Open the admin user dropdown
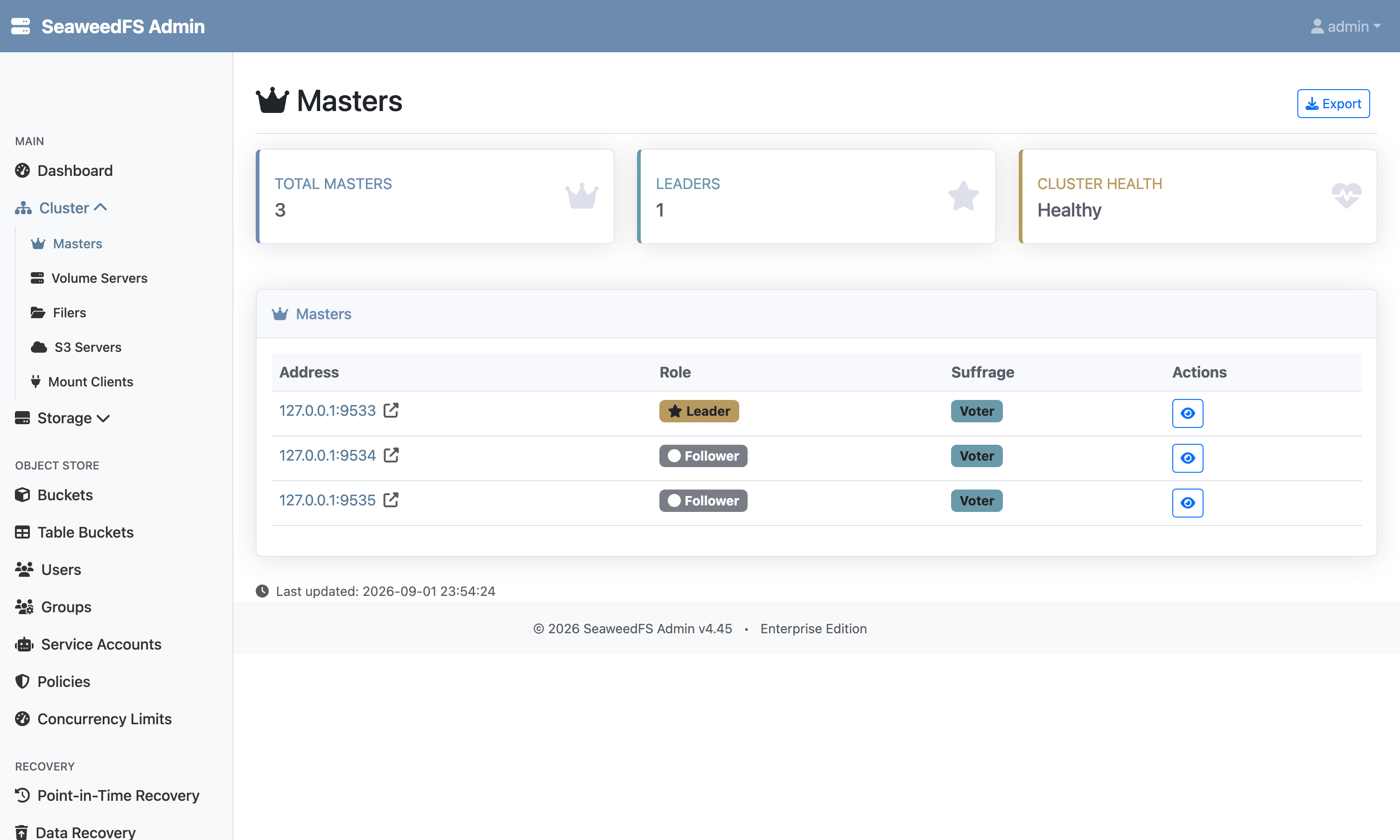 click(1346, 26)
